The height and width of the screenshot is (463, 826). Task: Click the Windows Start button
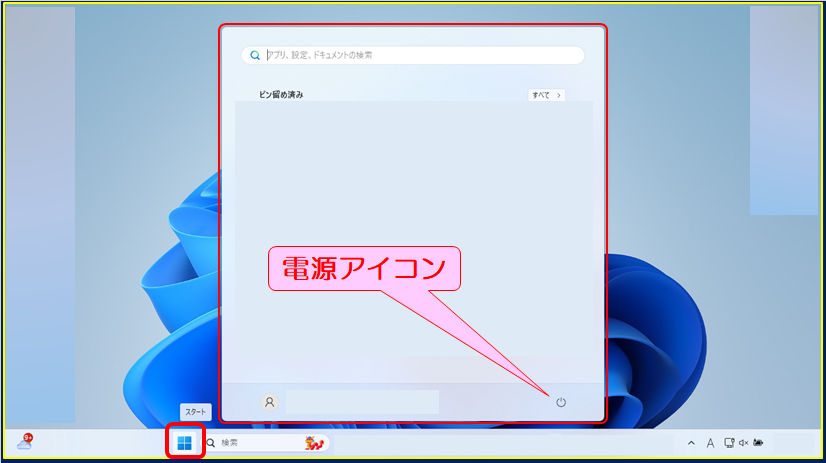185,443
